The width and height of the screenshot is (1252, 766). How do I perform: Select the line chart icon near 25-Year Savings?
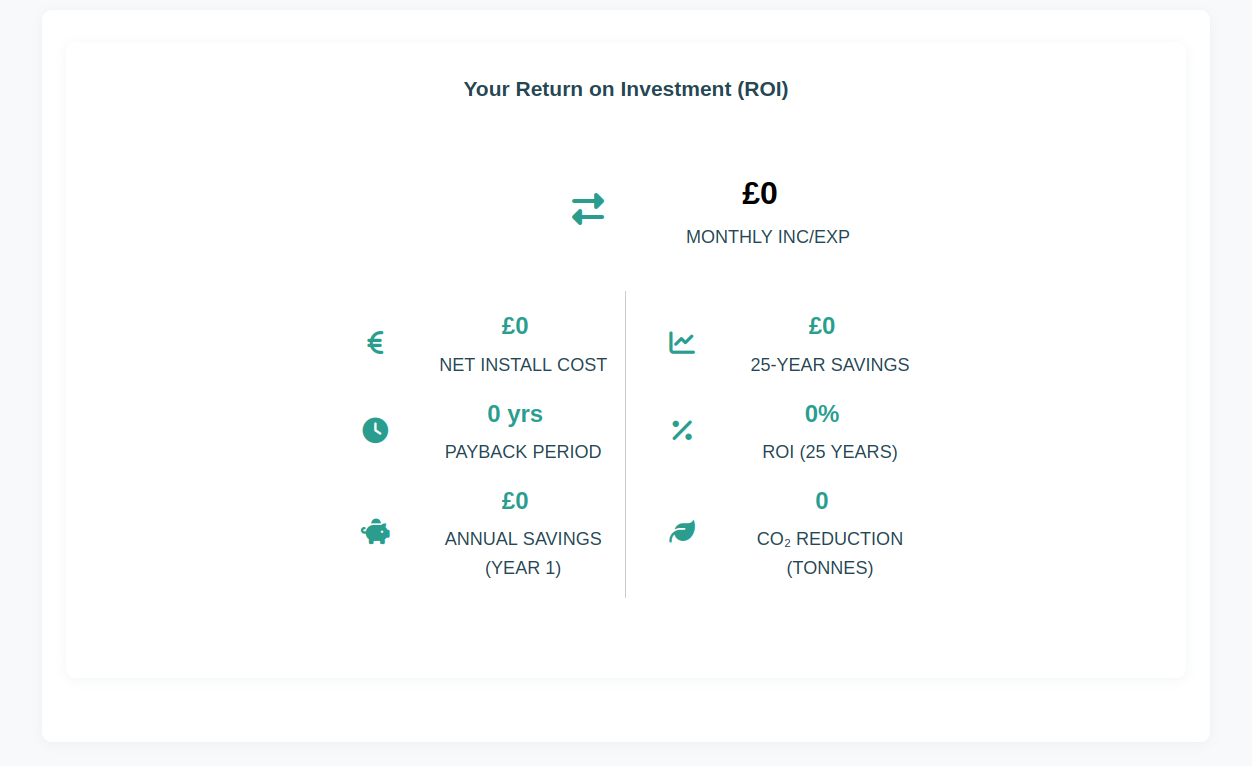(681, 342)
